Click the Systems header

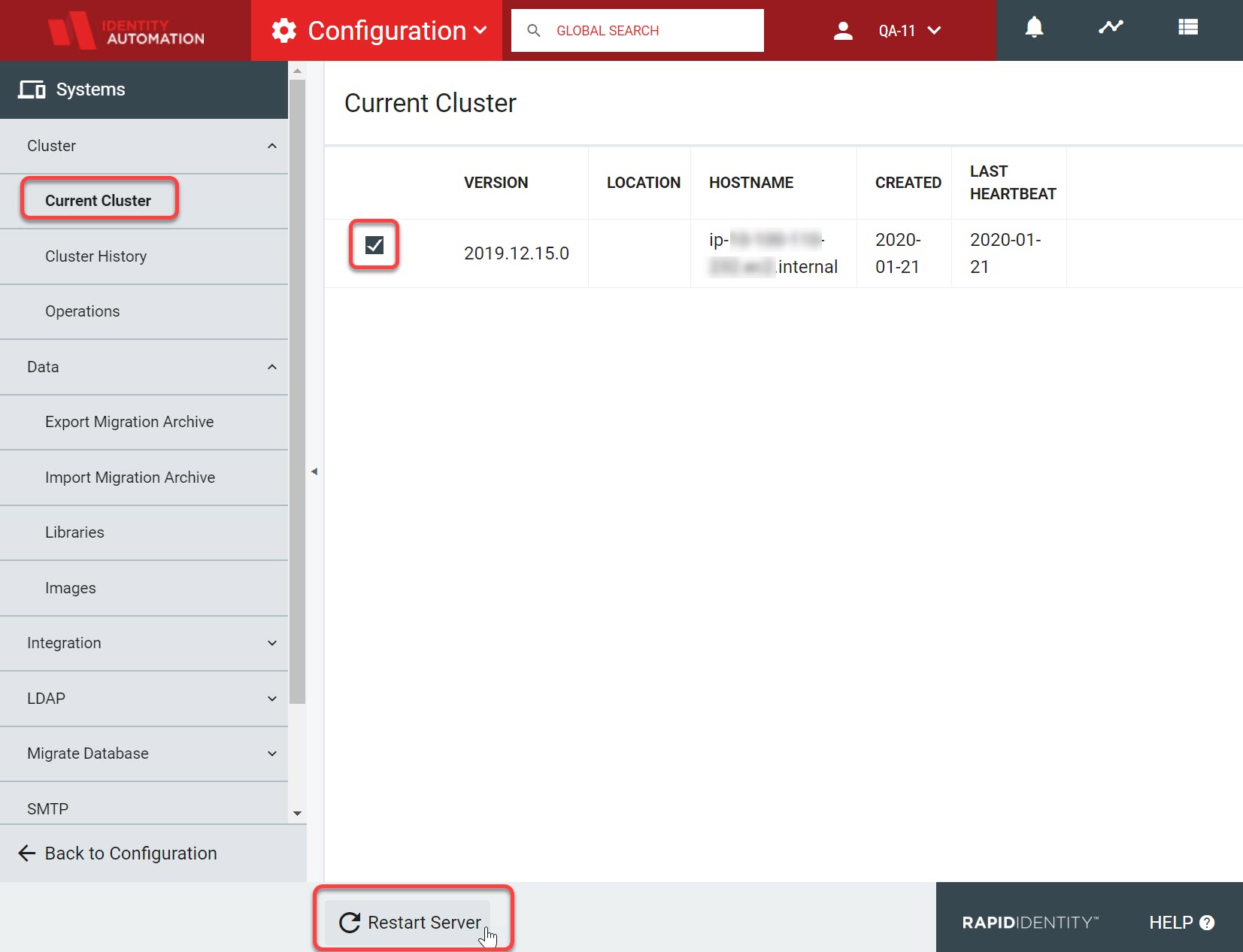[x=144, y=89]
